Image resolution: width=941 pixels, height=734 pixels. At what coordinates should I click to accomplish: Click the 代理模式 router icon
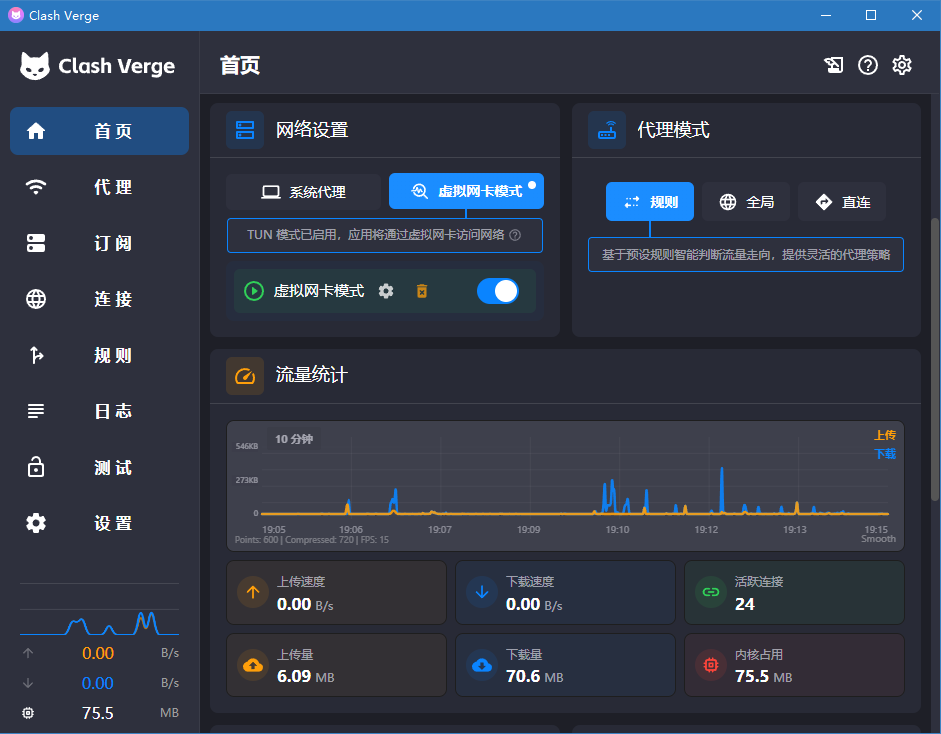[x=607, y=130]
